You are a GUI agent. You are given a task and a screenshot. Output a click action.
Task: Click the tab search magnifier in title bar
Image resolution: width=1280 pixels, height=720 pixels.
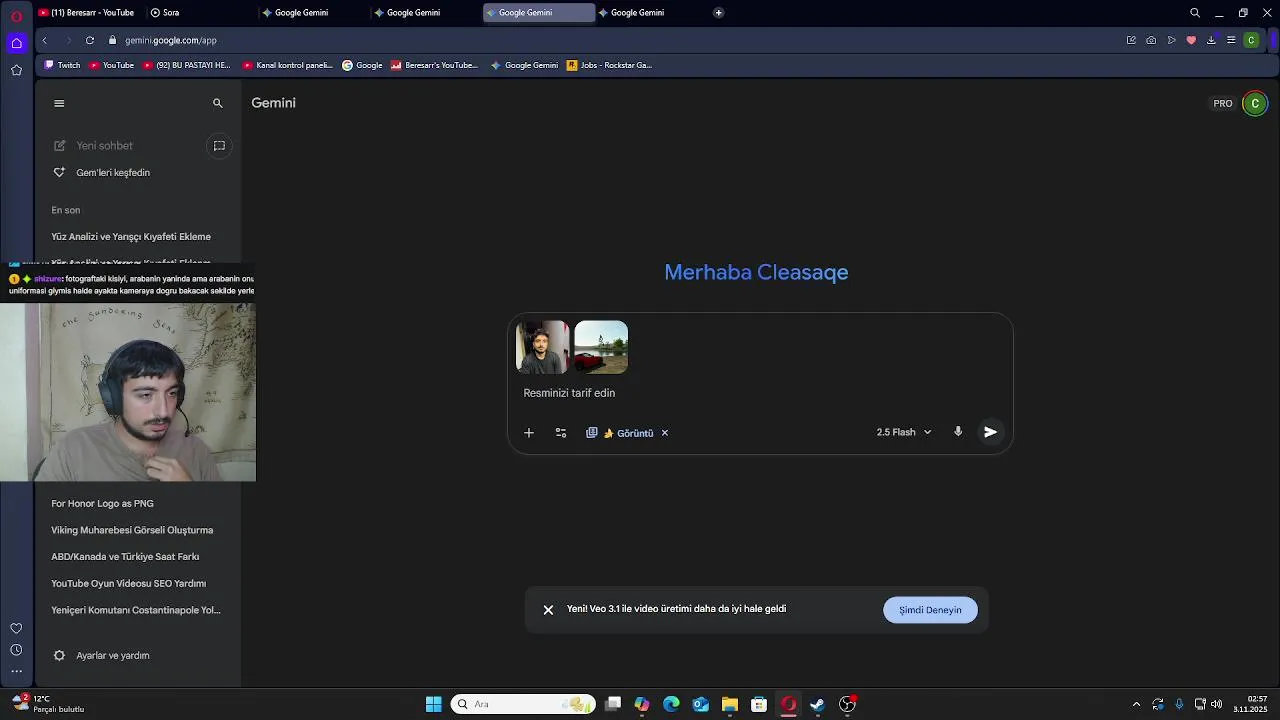click(1195, 13)
